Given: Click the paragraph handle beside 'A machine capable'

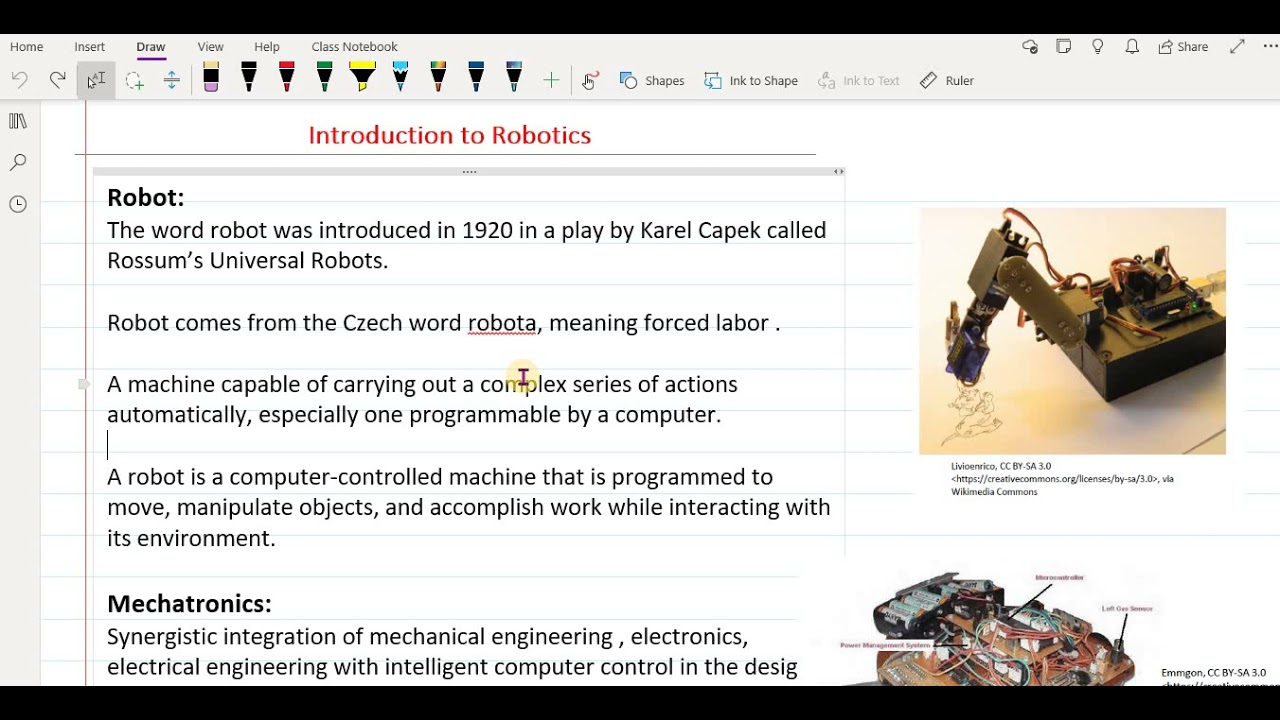Looking at the screenshot, I should point(84,384).
